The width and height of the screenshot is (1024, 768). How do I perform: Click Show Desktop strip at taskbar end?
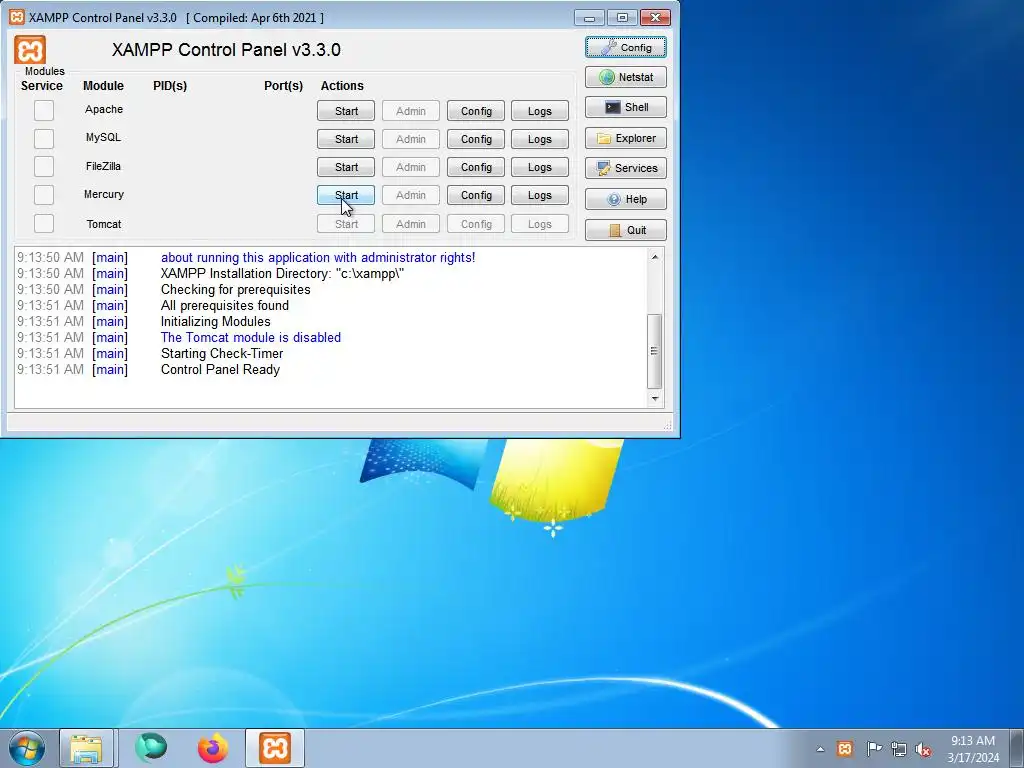tap(1017, 748)
